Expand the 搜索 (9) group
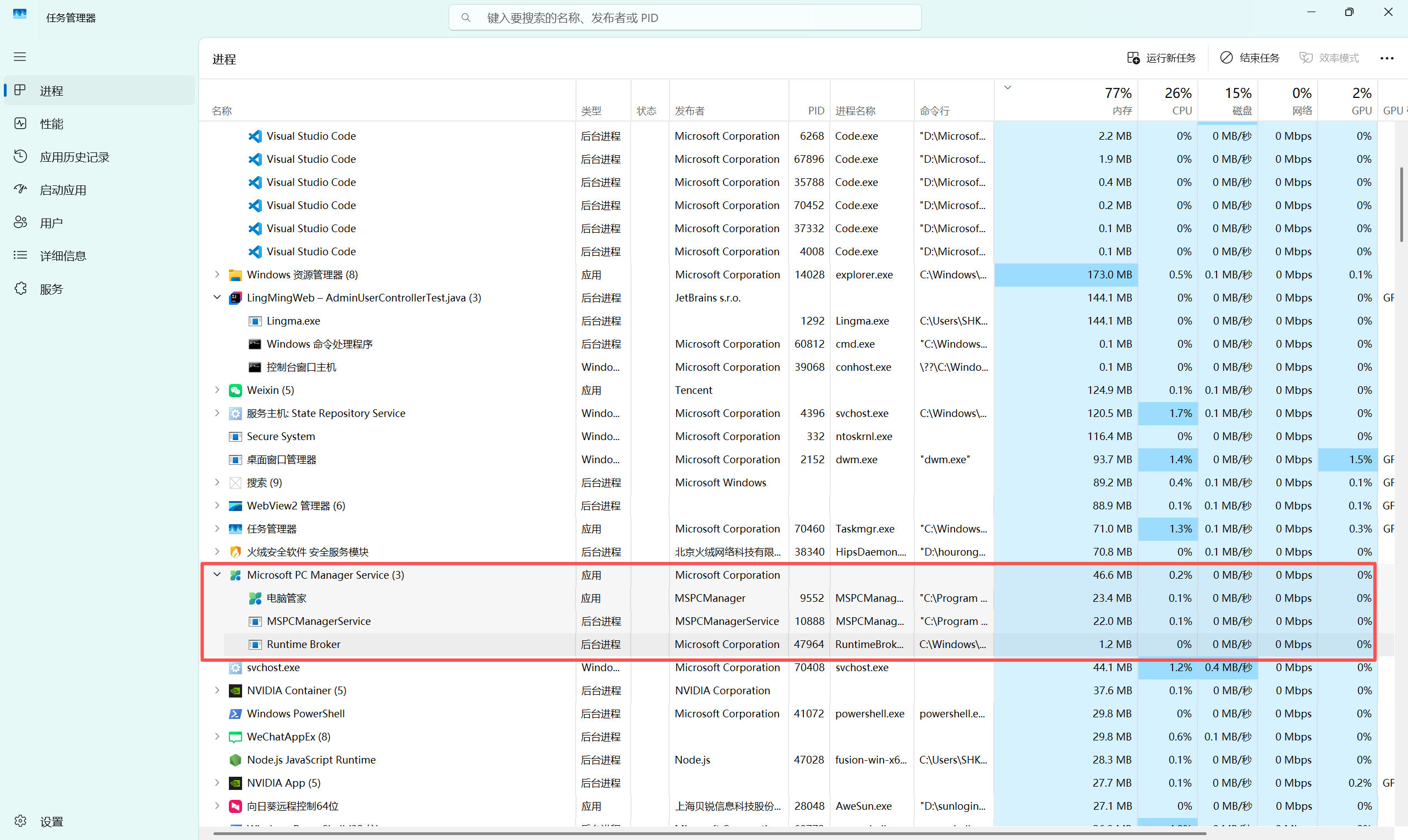The width and height of the screenshot is (1408, 840). [217, 483]
